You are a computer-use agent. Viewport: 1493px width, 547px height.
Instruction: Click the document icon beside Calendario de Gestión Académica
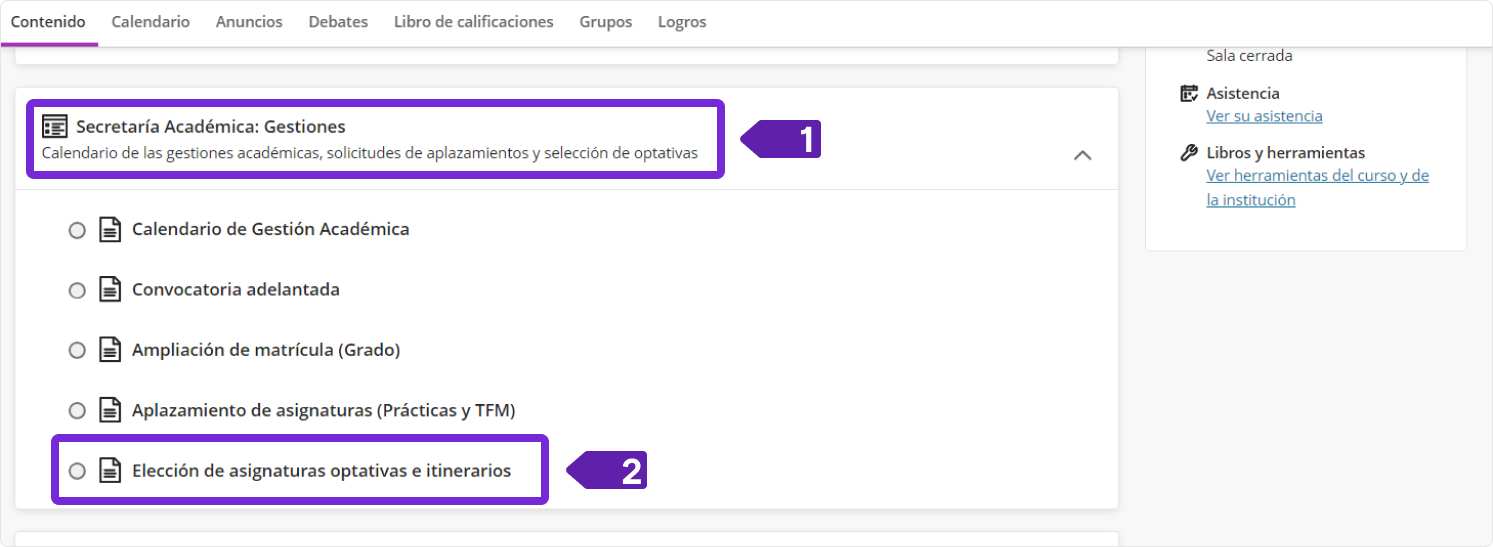pos(109,230)
